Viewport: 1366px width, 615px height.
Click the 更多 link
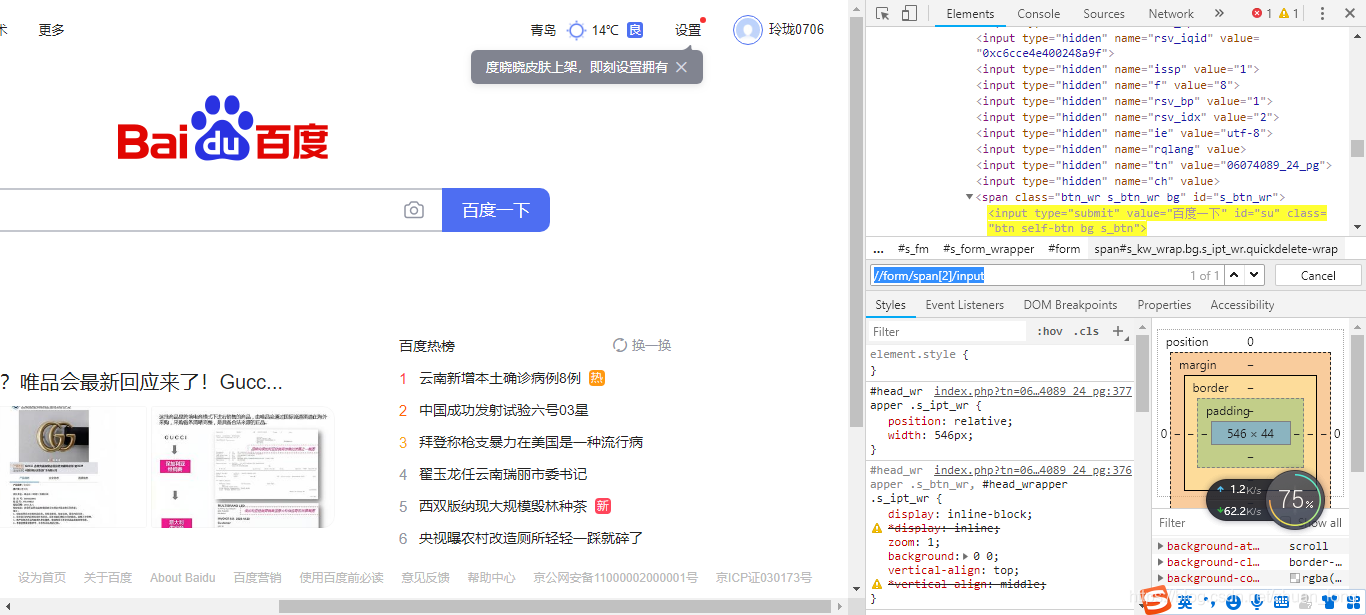pyautogui.click(x=52, y=30)
